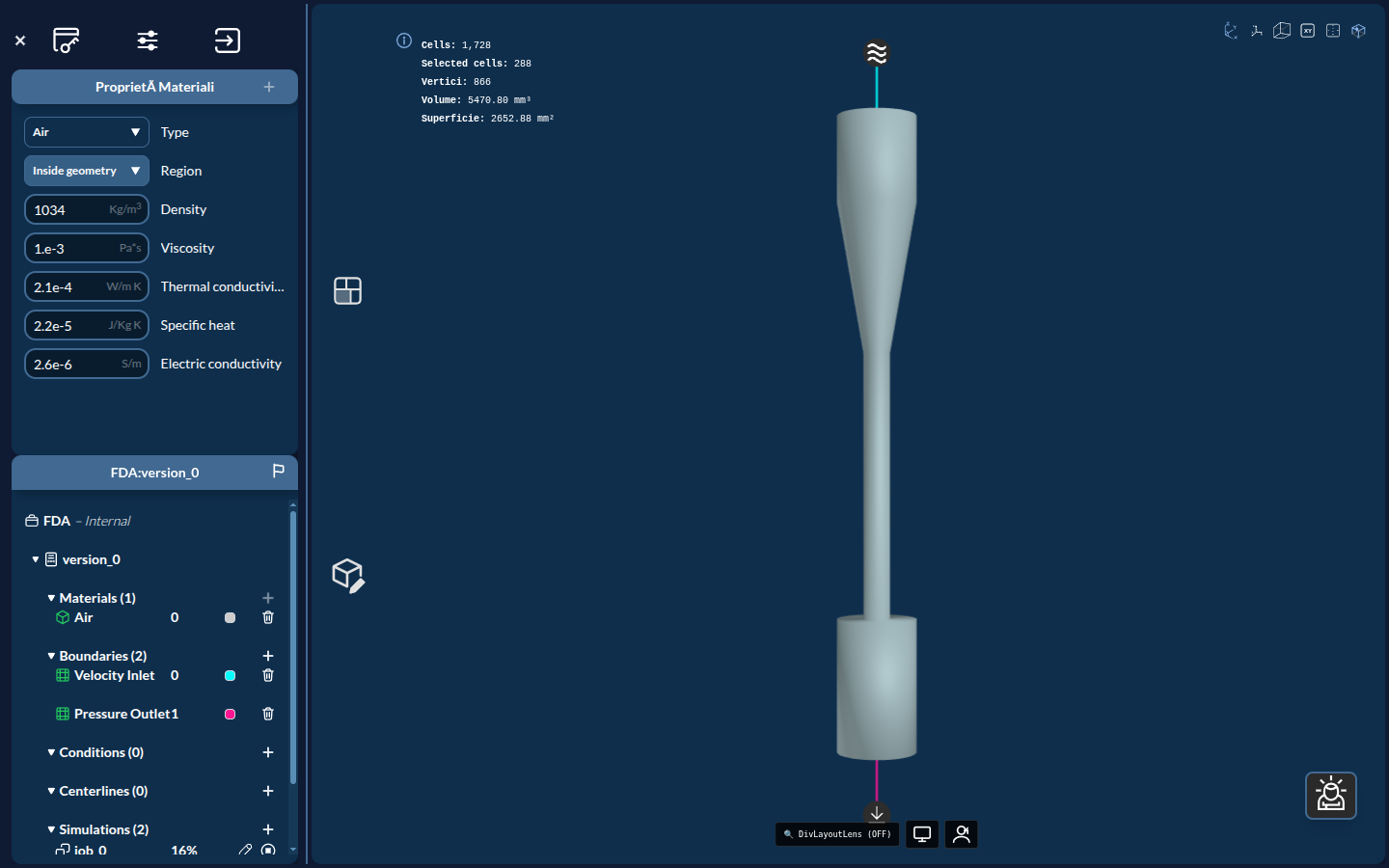The height and width of the screenshot is (868, 1389).
Task: Collapse the Conditions (0) group
Action: (51, 752)
